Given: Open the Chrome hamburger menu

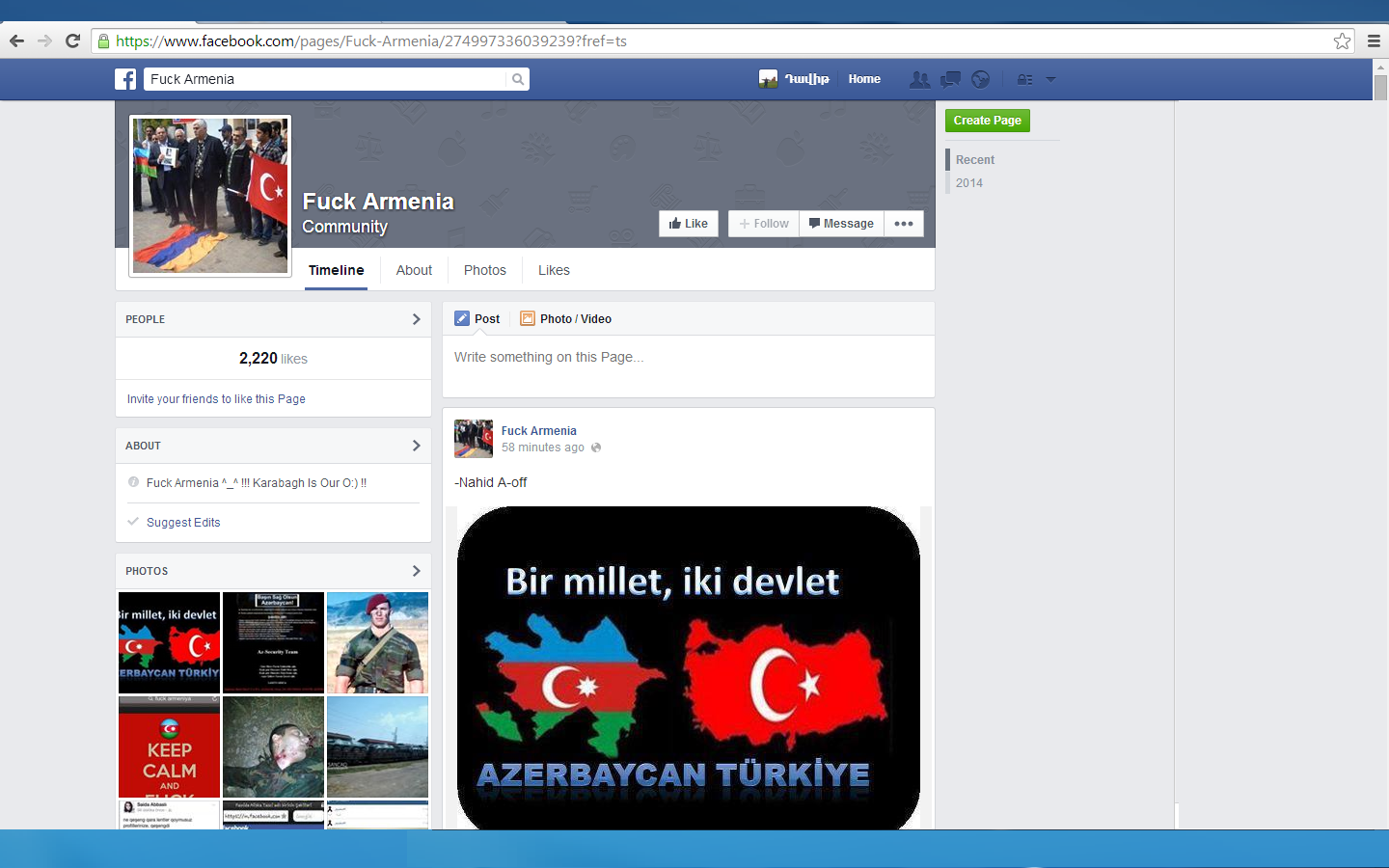Looking at the screenshot, I should click(x=1374, y=41).
